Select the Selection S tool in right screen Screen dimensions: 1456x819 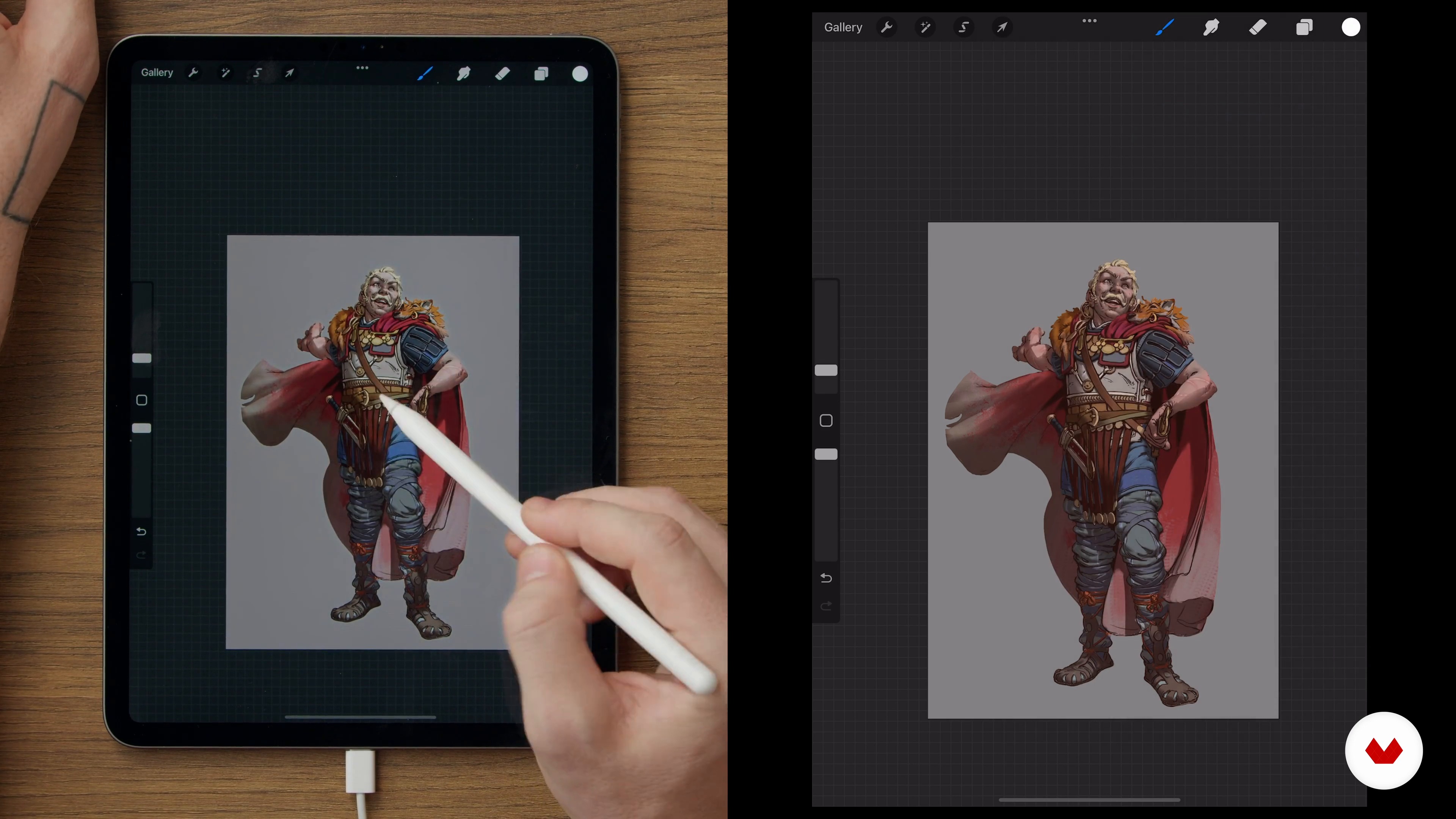[963, 27]
